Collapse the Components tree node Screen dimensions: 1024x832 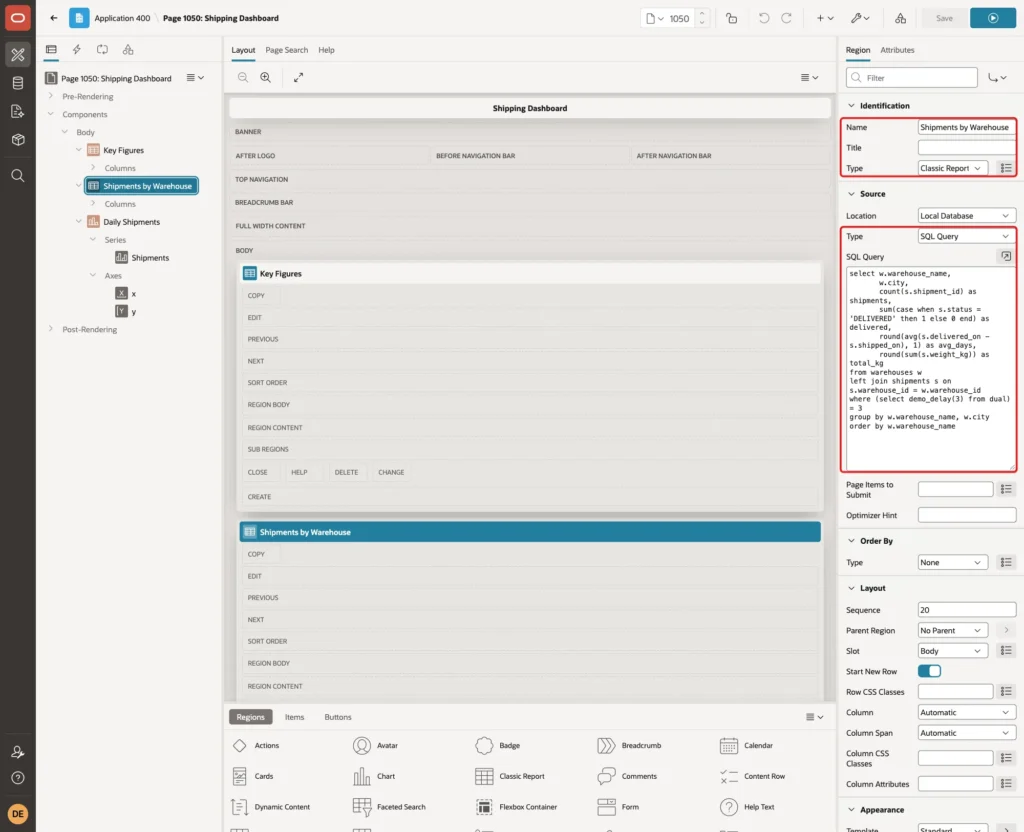[51, 114]
